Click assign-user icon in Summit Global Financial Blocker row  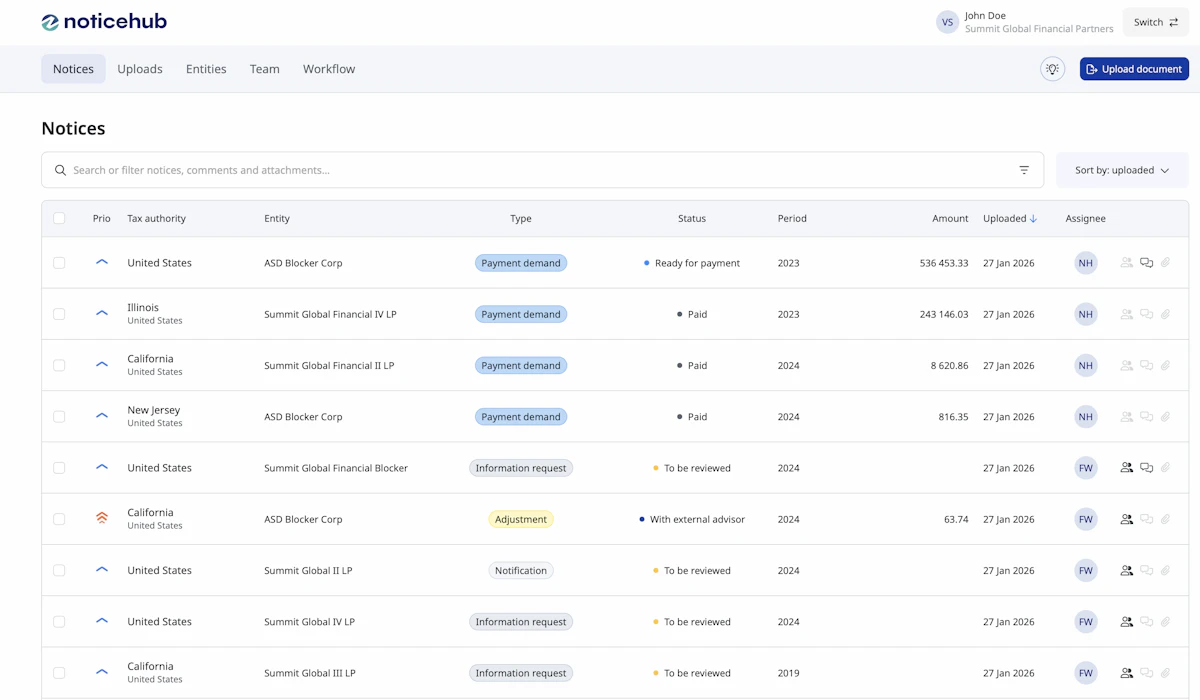(1127, 468)
